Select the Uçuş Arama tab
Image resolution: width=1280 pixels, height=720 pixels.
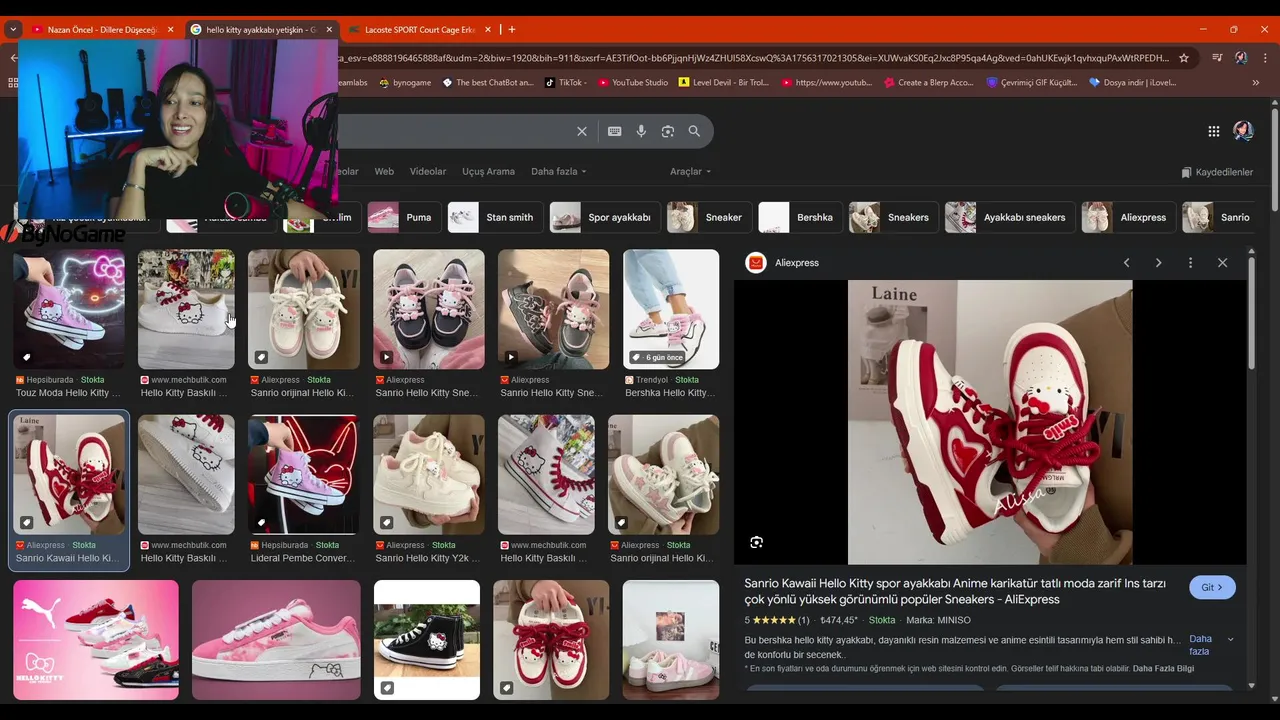[488, 172]
